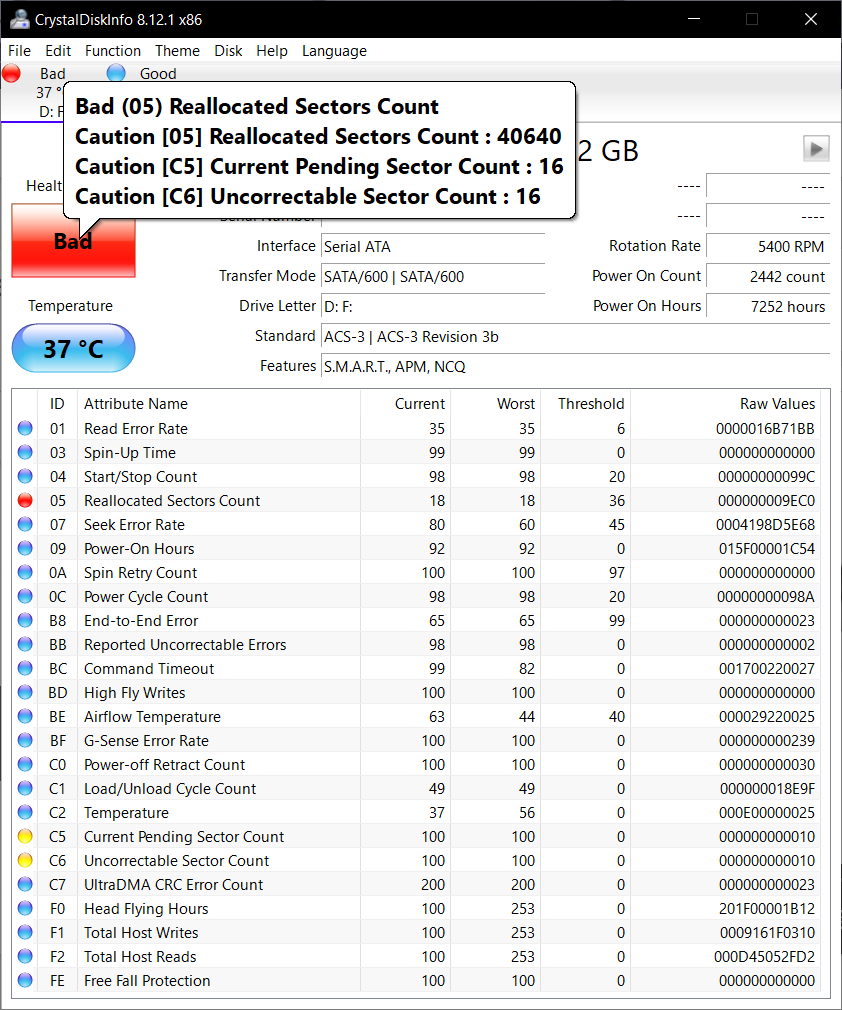Open the Function menu
This screenshot has height=1010, width=842.
click(x=112, y=51)
